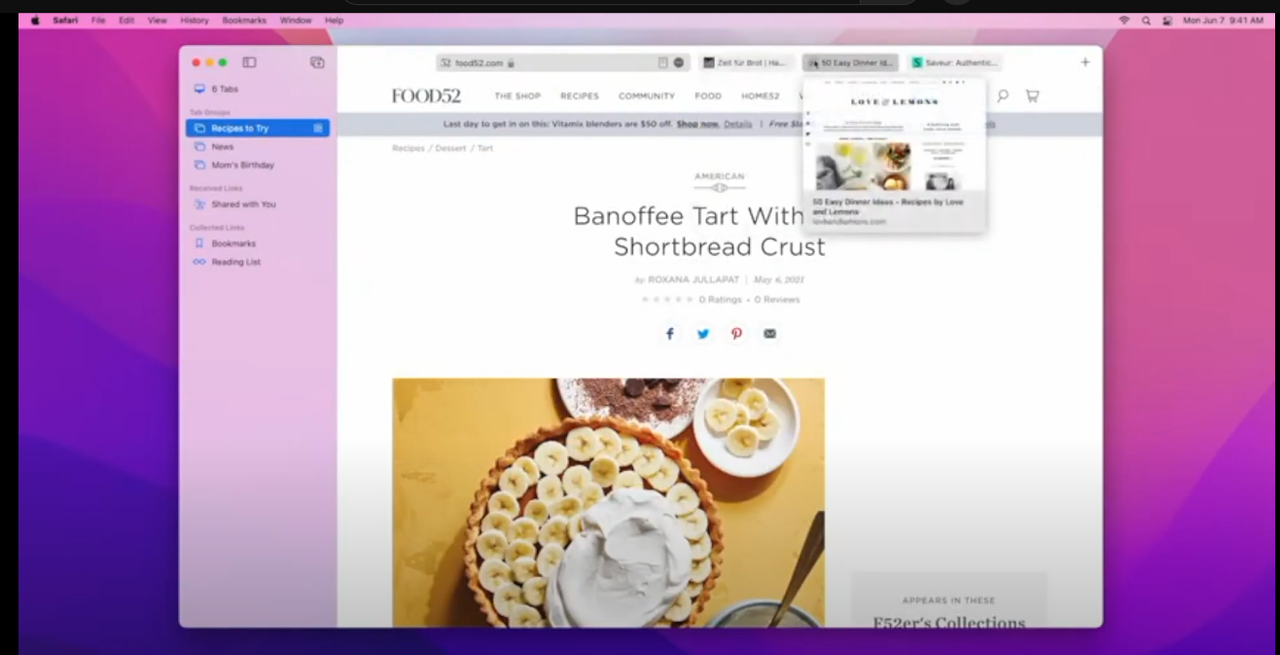Open Wi-Fi status in menu bar
Screen dimensions: 1280x655
(1124, 20)
